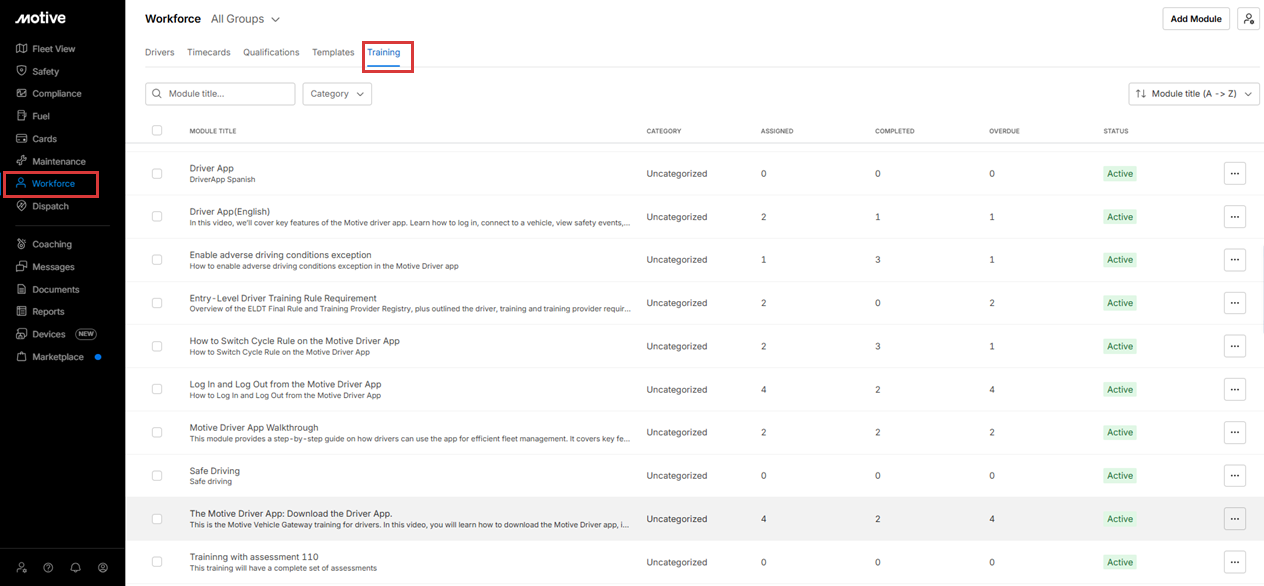Click the Safety shield icon in sidebar
Image resolution: width=1264 pixels, height=586 pixels.
tap(22, 71)
